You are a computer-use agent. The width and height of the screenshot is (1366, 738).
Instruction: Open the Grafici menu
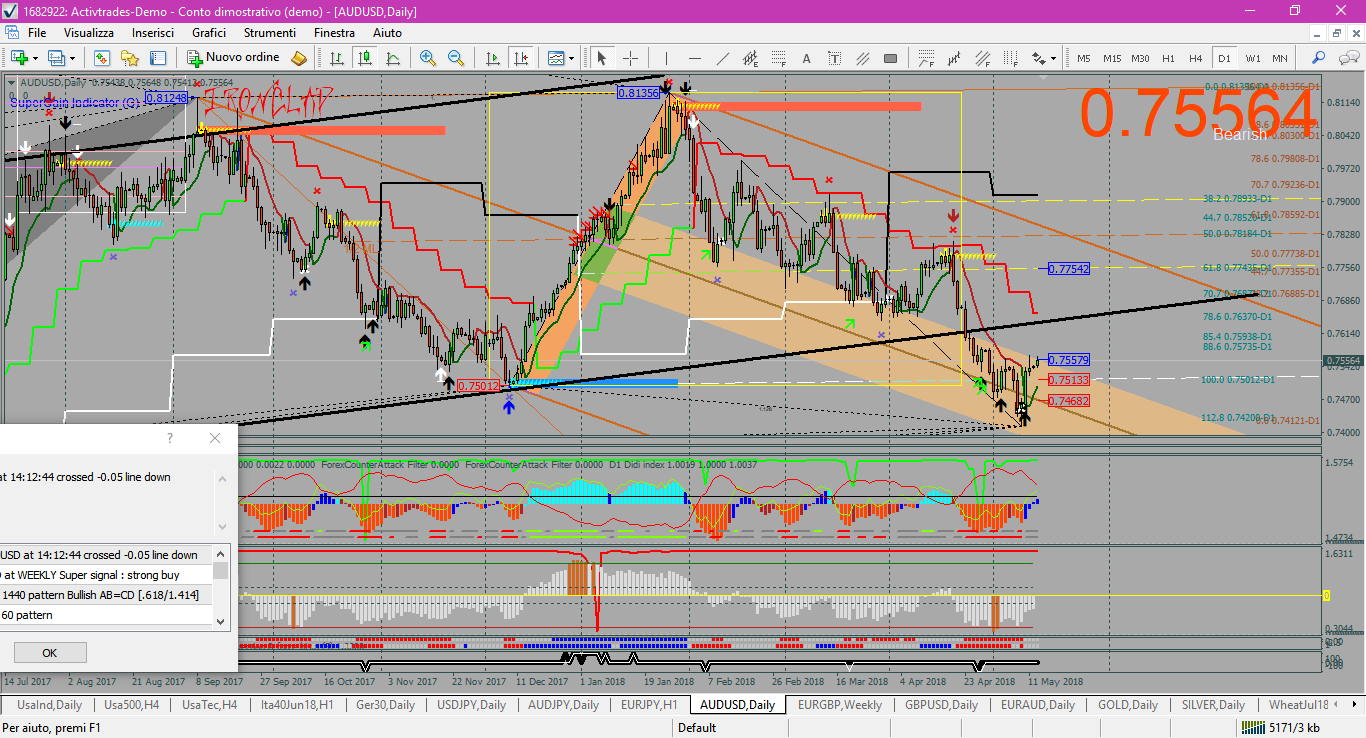tap(209, 33)
